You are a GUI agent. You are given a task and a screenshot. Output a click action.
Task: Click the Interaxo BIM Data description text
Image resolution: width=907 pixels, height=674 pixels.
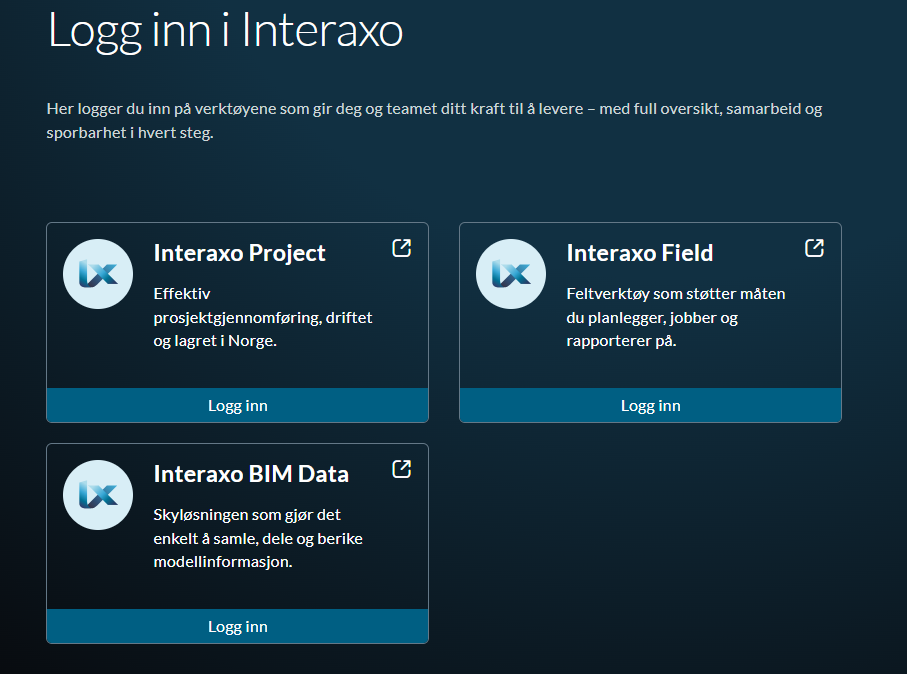(x=257, y=538)
